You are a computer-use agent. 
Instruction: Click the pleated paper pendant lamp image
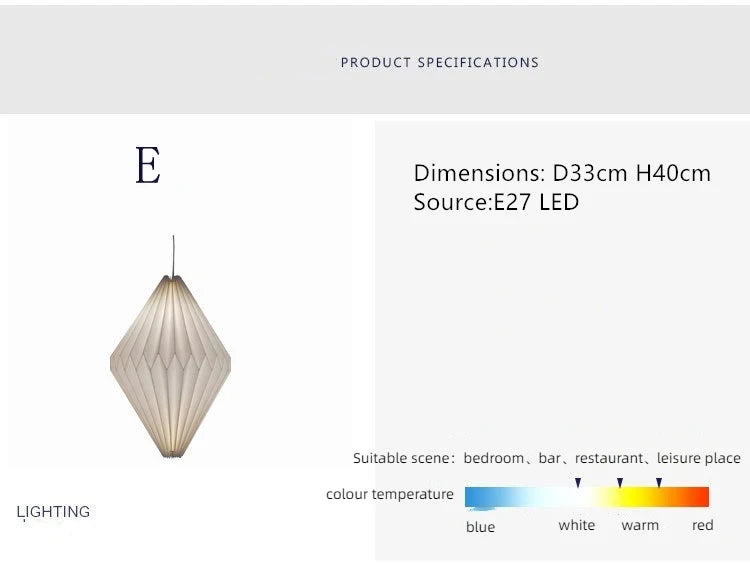169,365
